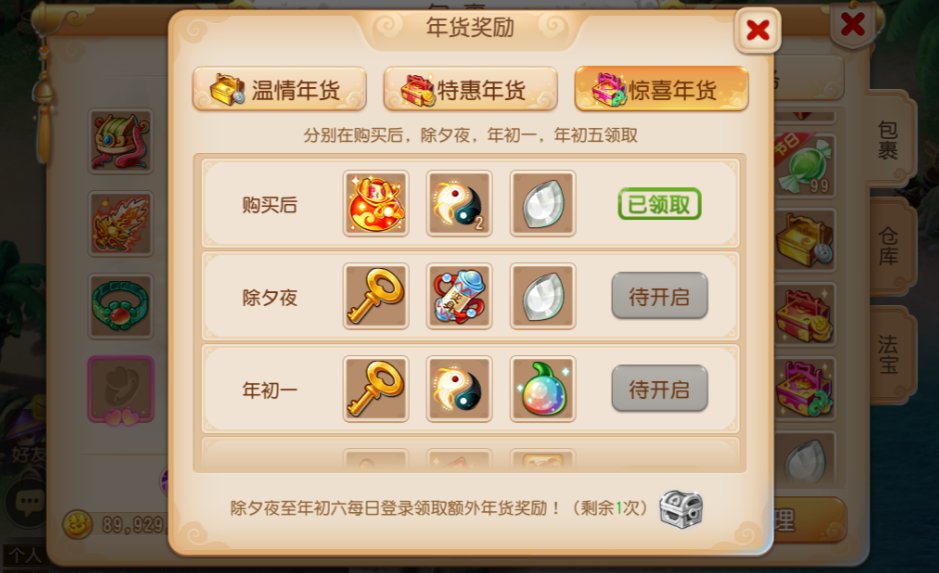The image size is (939, 573).
Task: Tap the red lucky bag reward icon
Action: pos(375,204)
